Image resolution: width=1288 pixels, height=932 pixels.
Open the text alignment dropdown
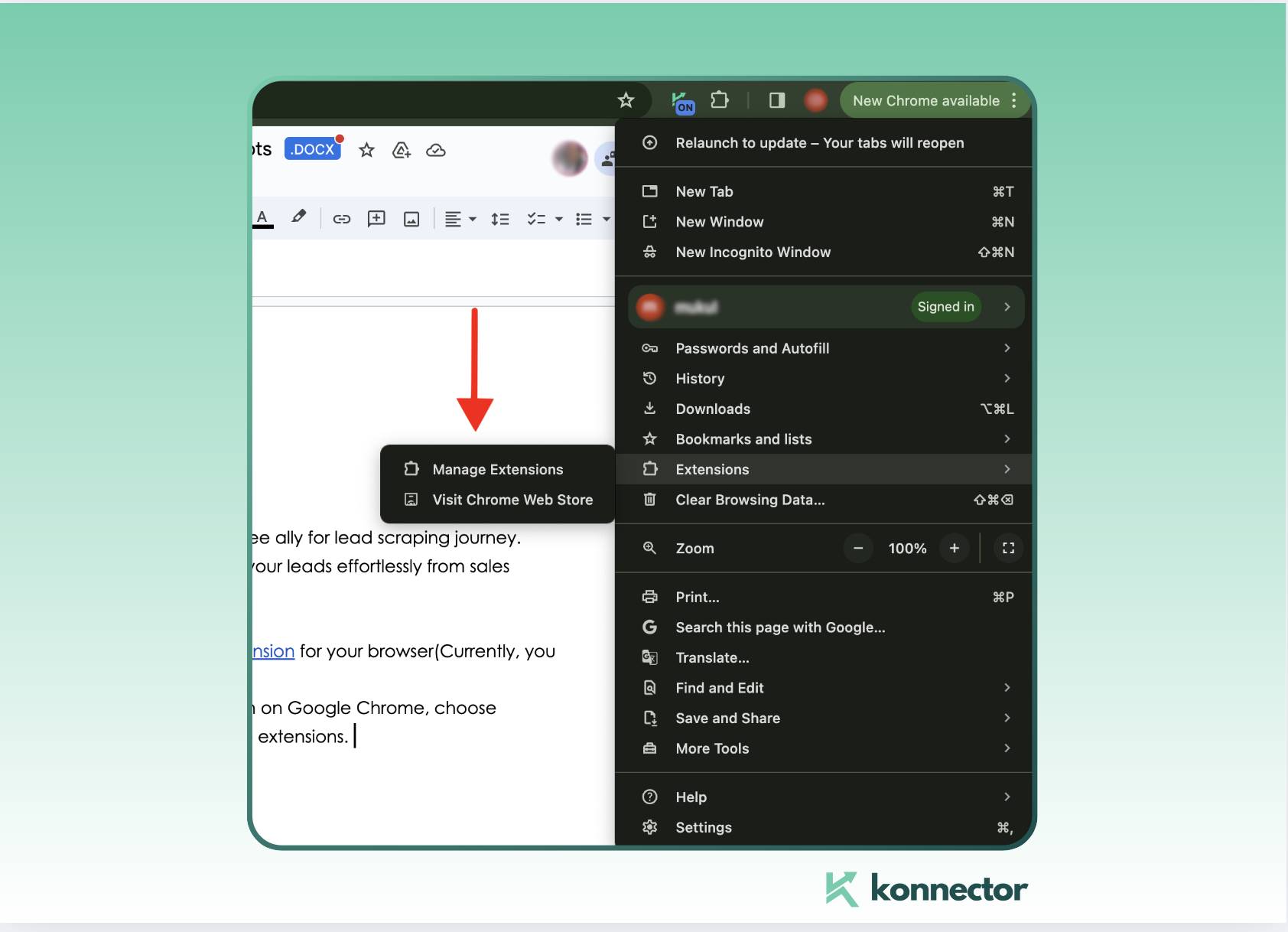click(x=460, y=220)
